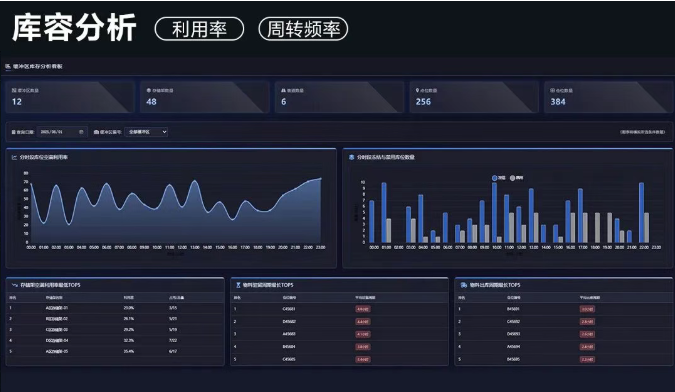
Task: Open the 全部缓冲区 buffer zone dropdown
Action: [x=146, y=132]
